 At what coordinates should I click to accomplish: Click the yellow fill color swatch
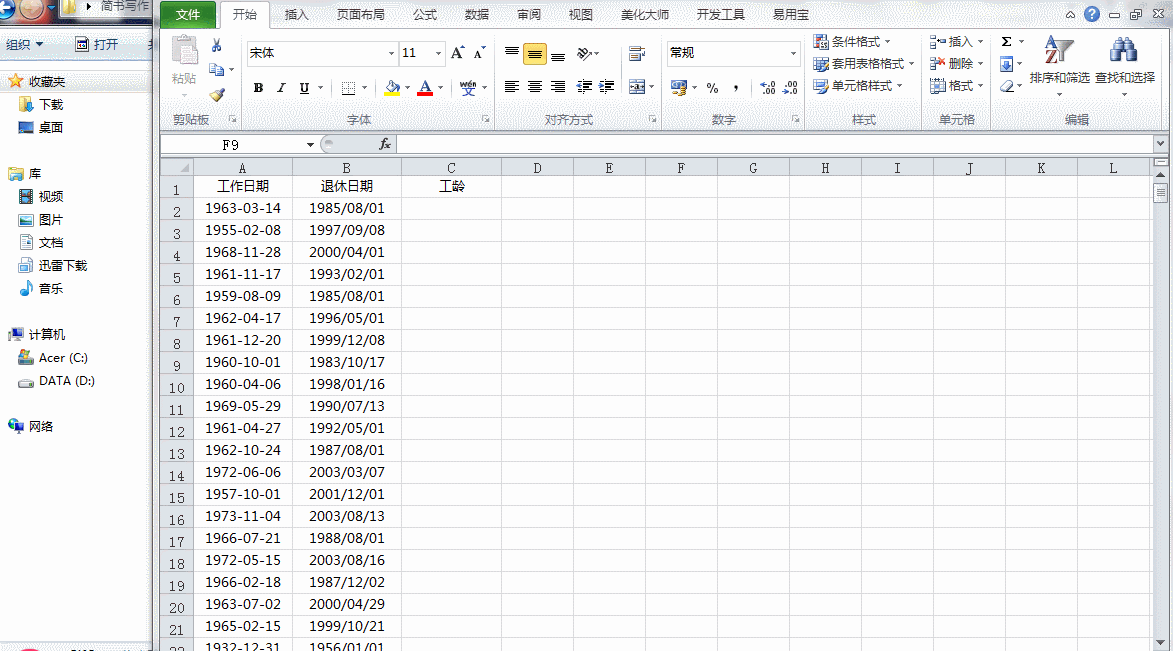coord(392,88)
